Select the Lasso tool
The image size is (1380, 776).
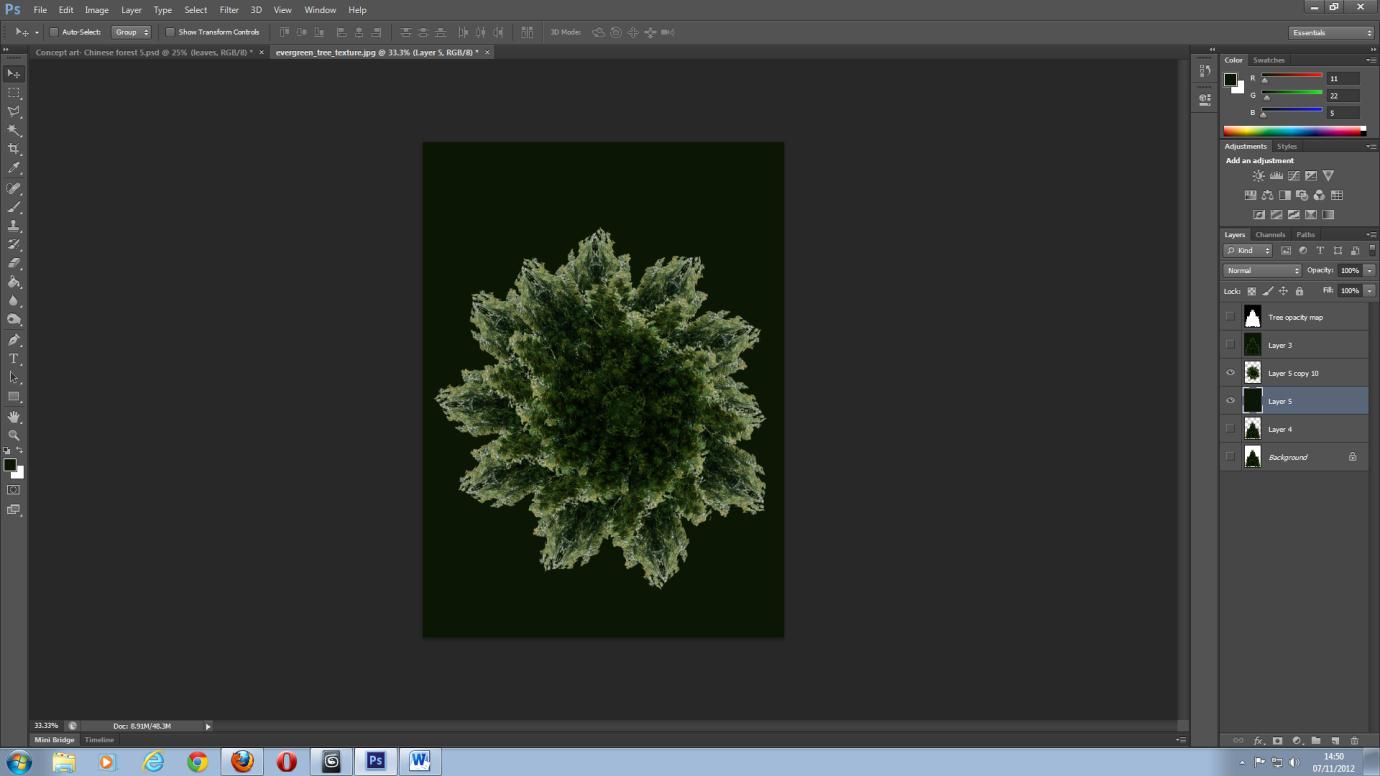coord(14,110)
